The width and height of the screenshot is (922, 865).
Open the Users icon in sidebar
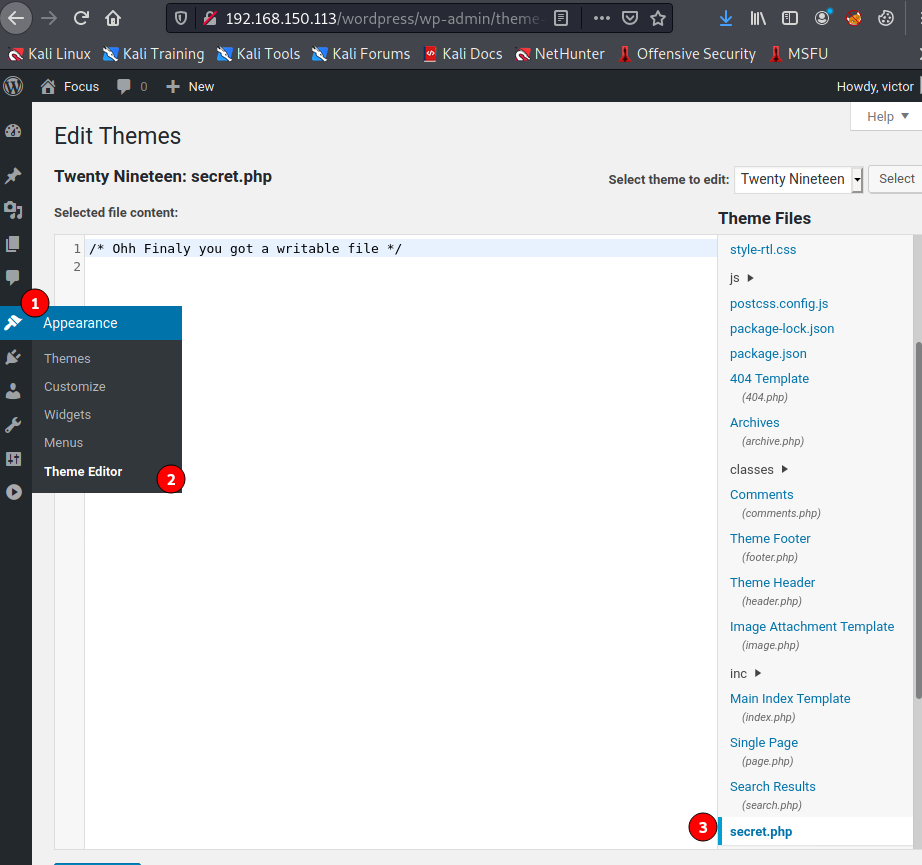(x=13, y=391)
